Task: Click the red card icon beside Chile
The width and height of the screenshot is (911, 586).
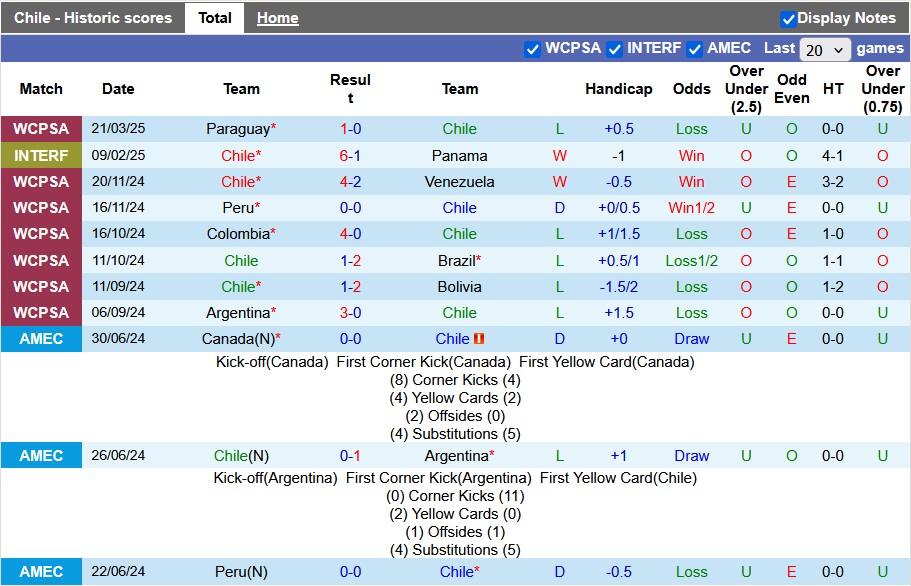Action: click(x=479, y=339)
